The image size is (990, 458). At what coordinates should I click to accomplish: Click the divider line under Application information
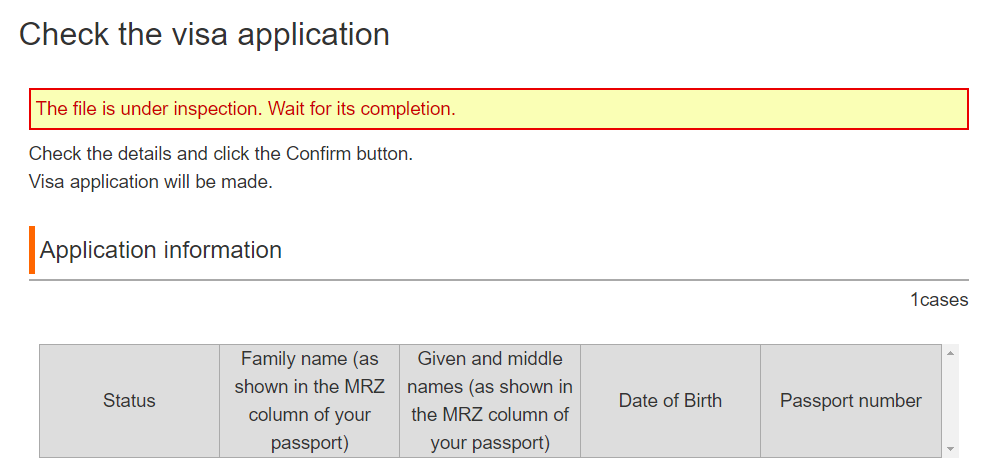pos(500,280)
